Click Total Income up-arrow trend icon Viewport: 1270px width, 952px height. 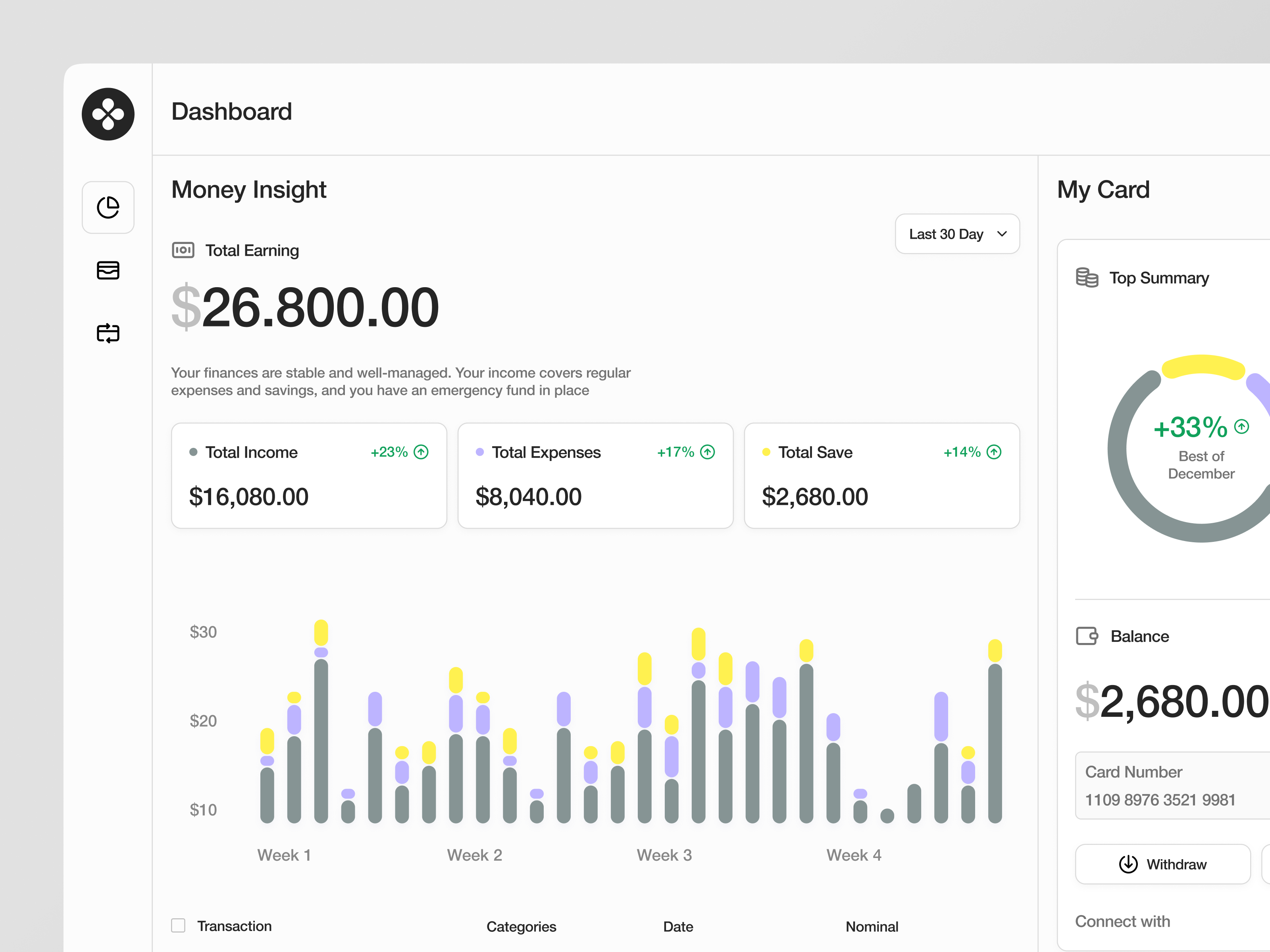pos(421,452)
